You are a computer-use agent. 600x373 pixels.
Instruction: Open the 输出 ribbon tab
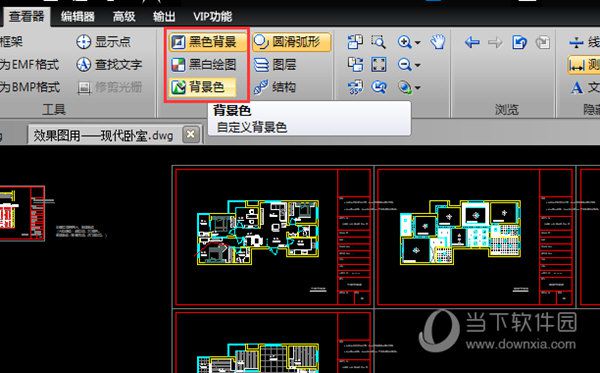(164, 17)
